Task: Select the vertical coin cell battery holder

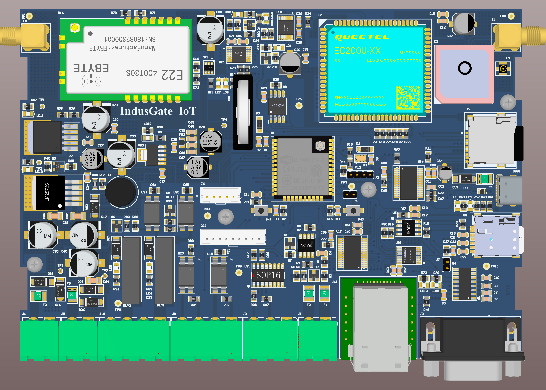Action: coord(243,111)
